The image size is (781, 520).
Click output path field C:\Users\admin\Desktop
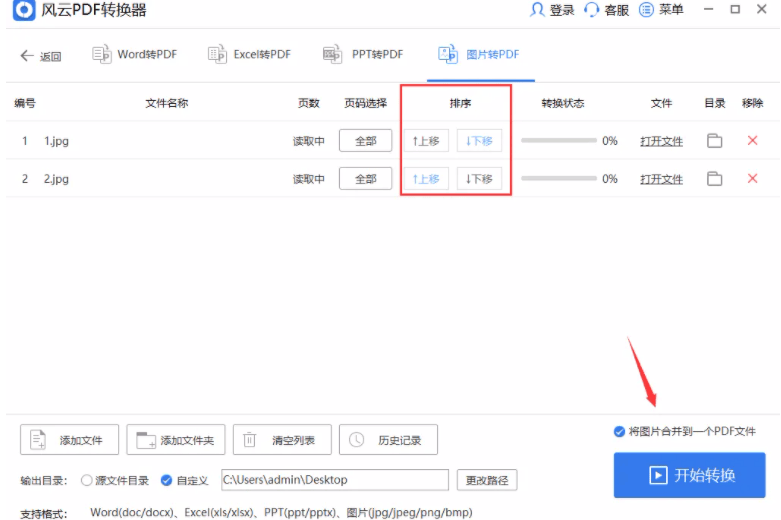click(335, 480)
